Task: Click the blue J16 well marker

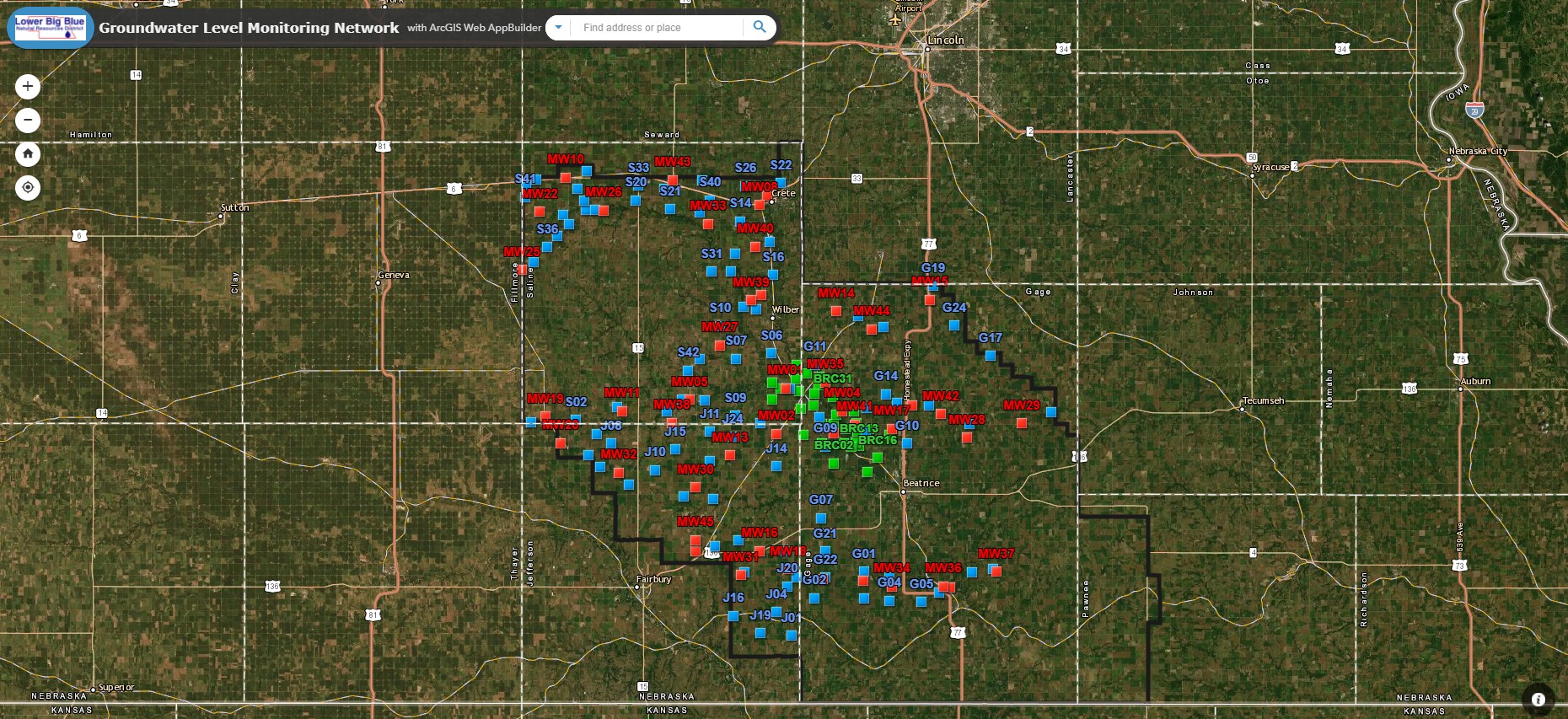Action: (733, 616)
